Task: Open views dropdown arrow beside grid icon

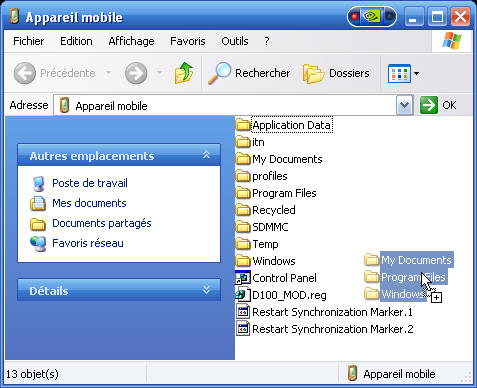Action: point(416,73)
